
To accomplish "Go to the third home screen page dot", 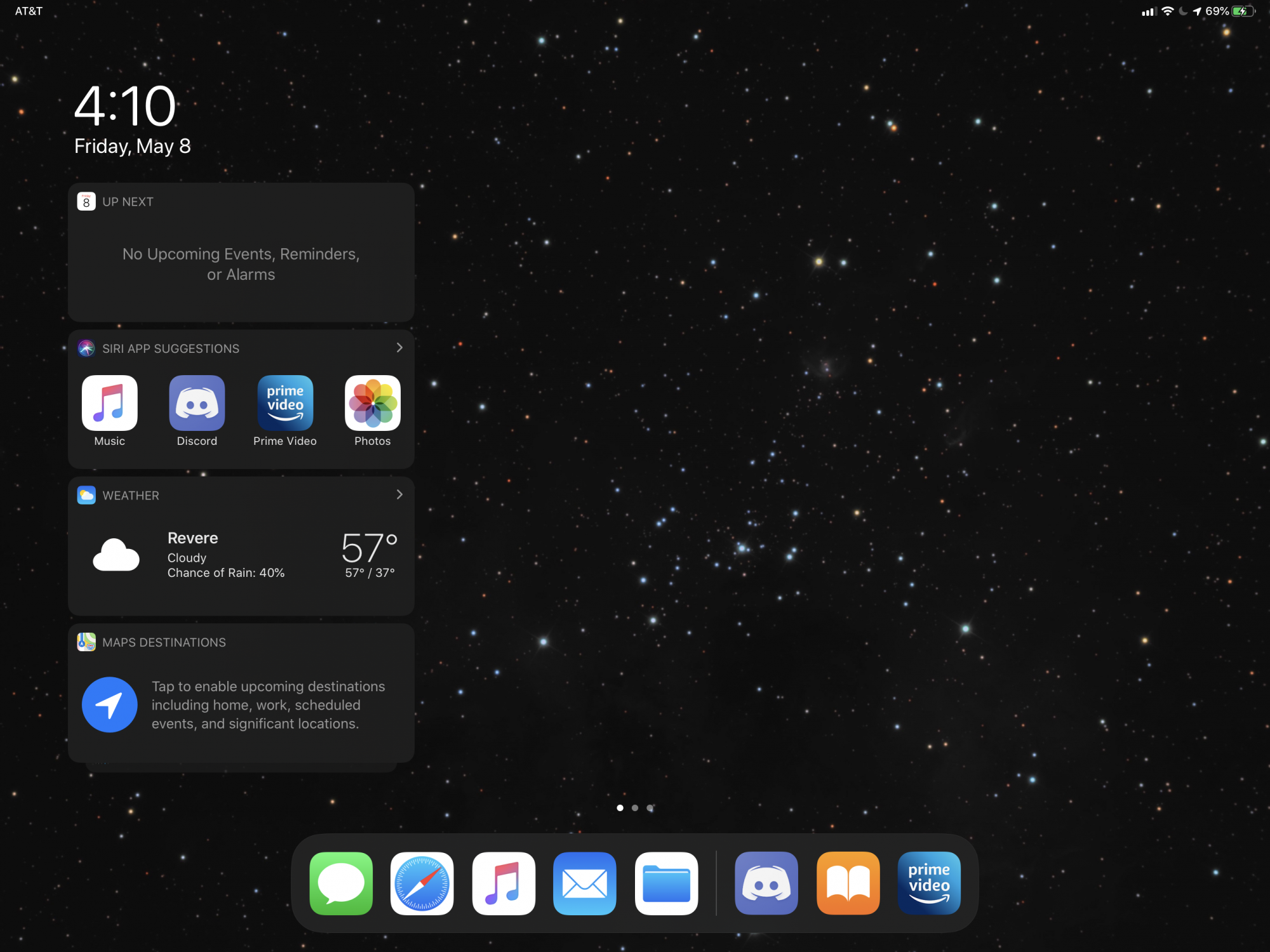I will 650,808.
